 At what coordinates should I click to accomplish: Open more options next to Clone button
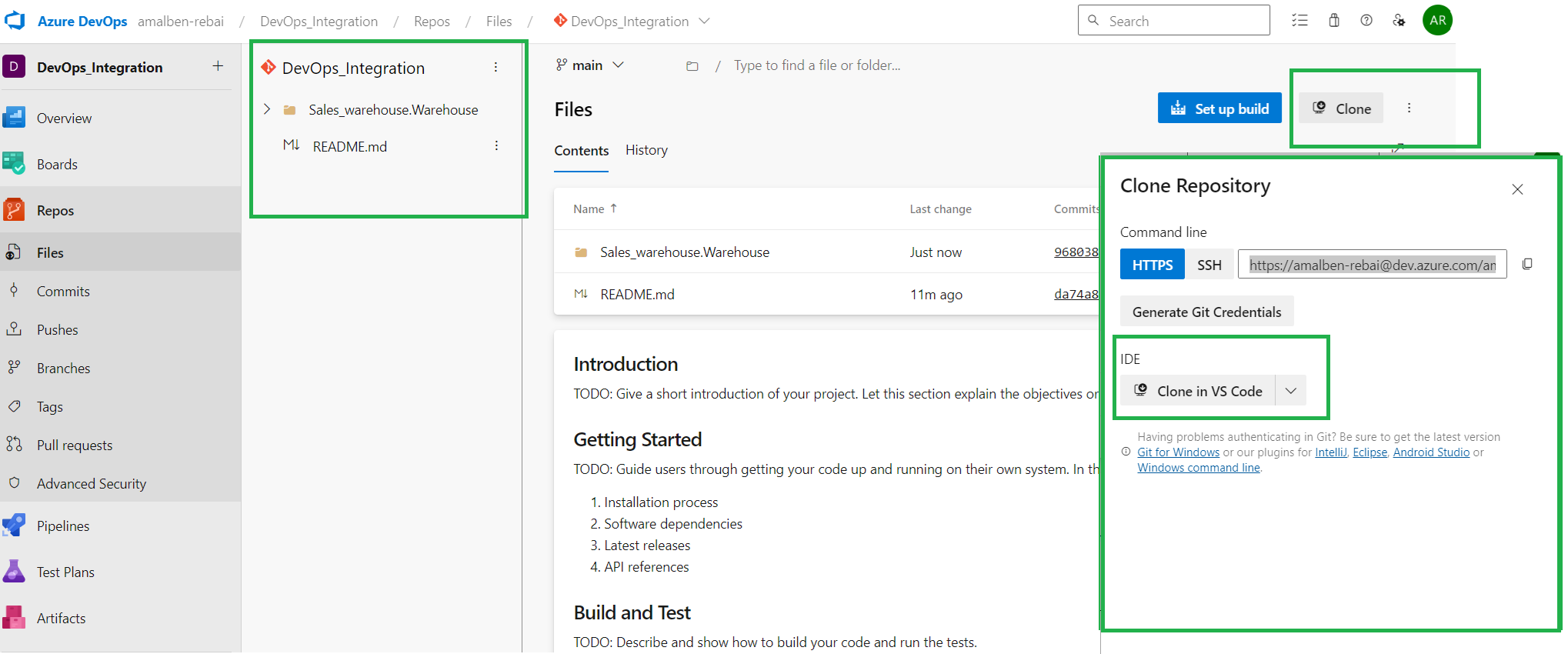1409,108
